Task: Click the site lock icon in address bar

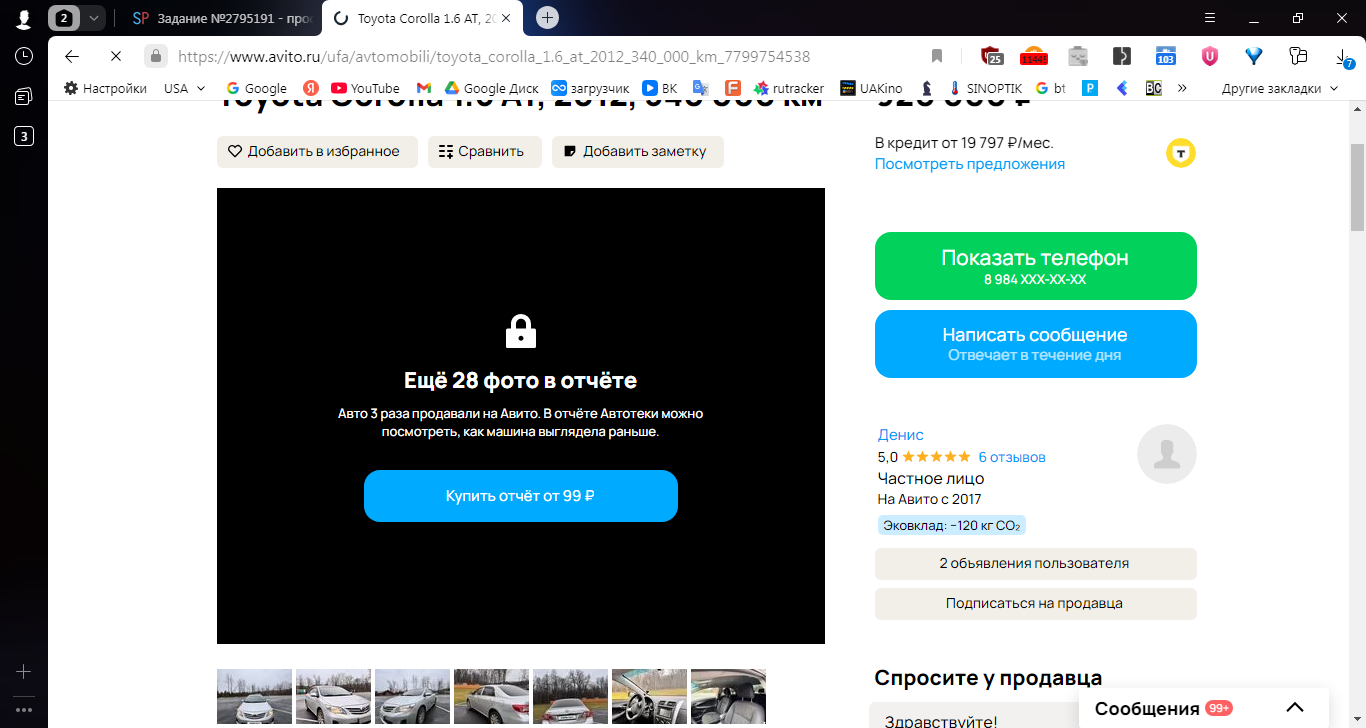Action: 155,56
